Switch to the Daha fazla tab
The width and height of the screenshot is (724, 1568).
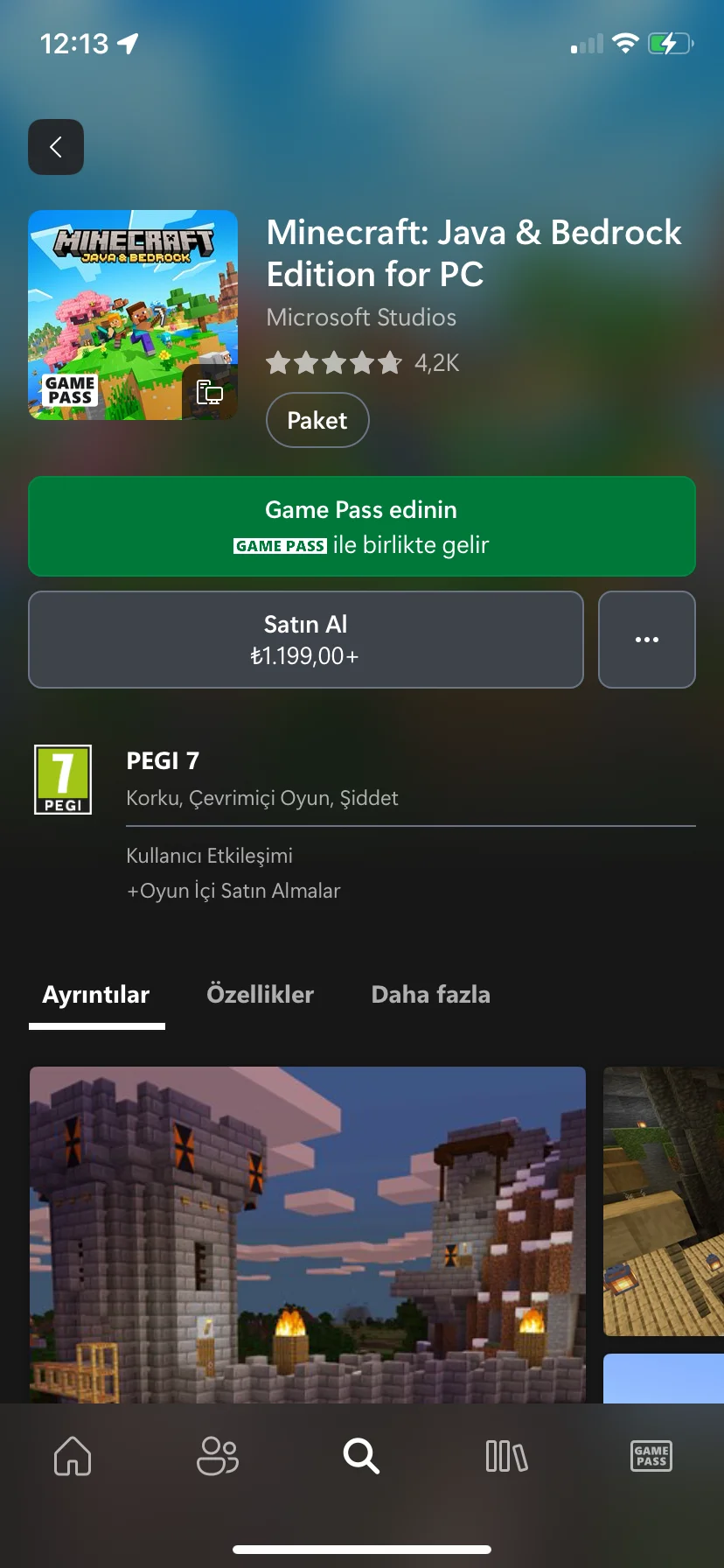click(x=431, y=995)
